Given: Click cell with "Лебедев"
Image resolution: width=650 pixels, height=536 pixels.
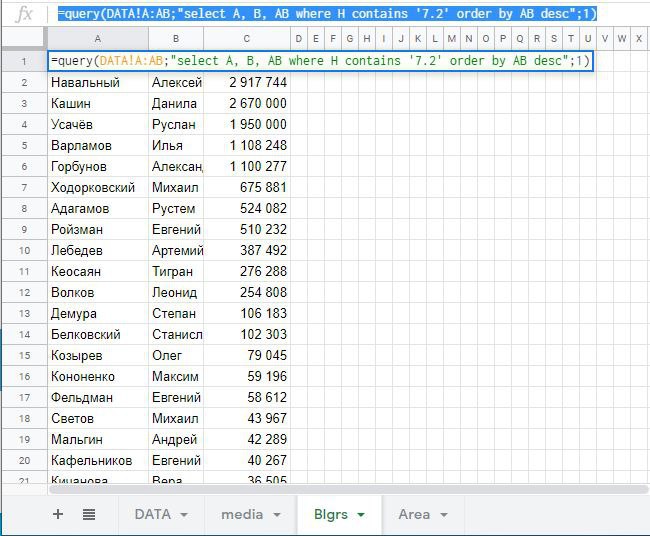Looking at the screenshot, I should tap(98, 250).
